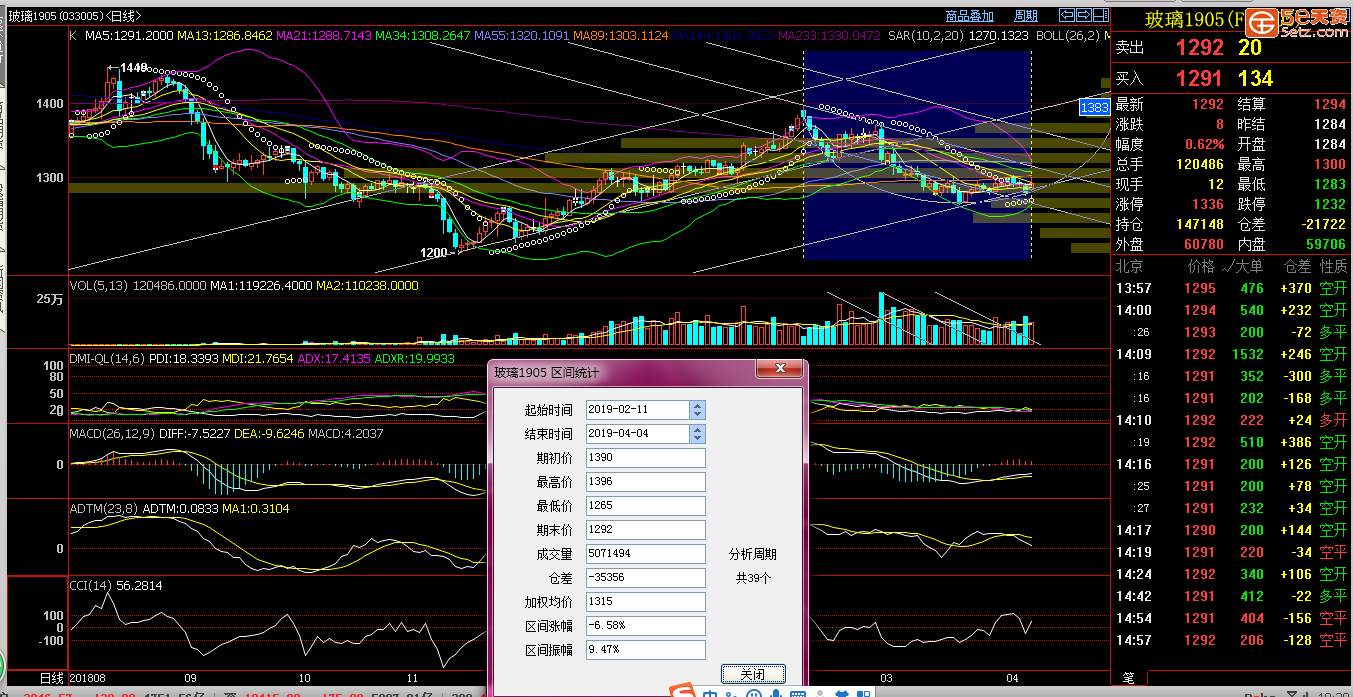
Task: Click the MACD(26,12,9) indicator label
Action: pyautogui.click(x=113, y=434)
